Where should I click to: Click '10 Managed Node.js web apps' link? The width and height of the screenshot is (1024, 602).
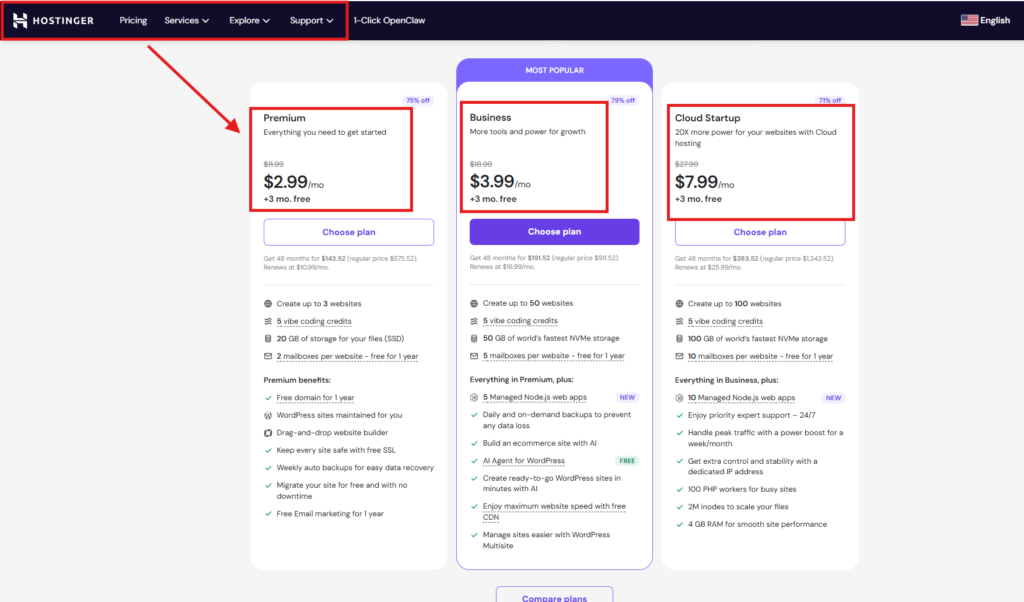(x=741, y=398)
